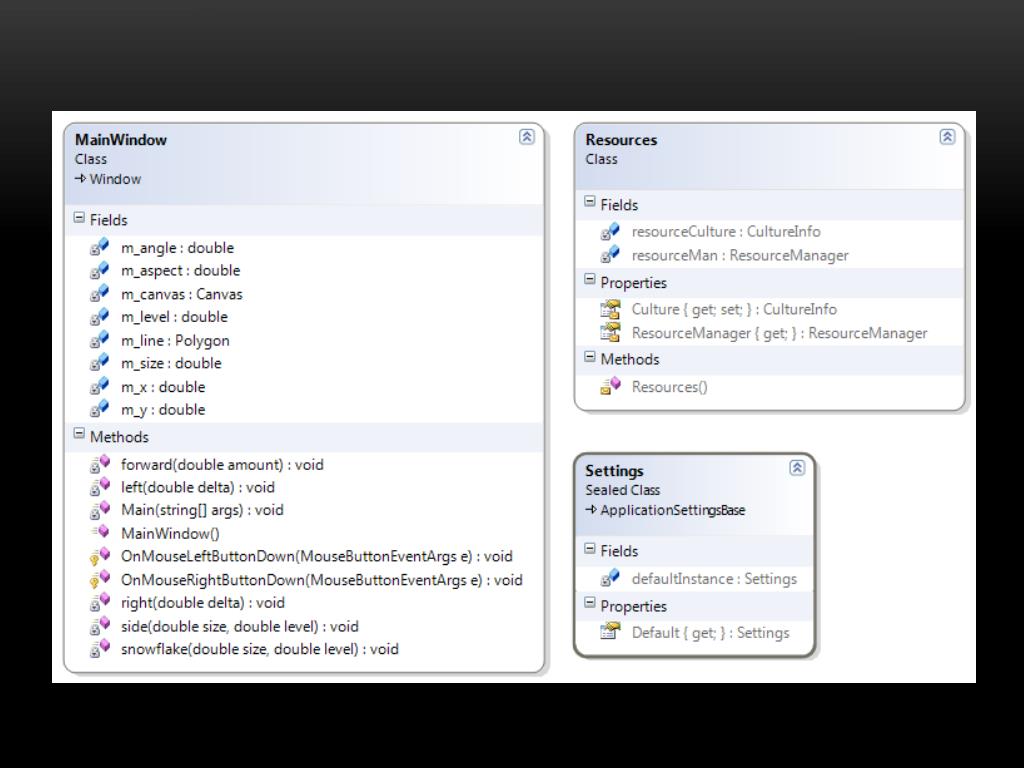This screenshot has height=768, width=1024.
Task: Click the ResourceManager property icon
Action: point(610,332)
